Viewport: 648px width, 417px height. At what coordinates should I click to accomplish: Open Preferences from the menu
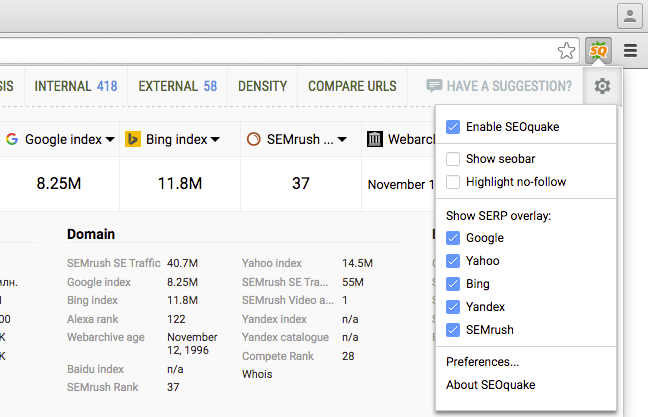(x=482, y=362)
